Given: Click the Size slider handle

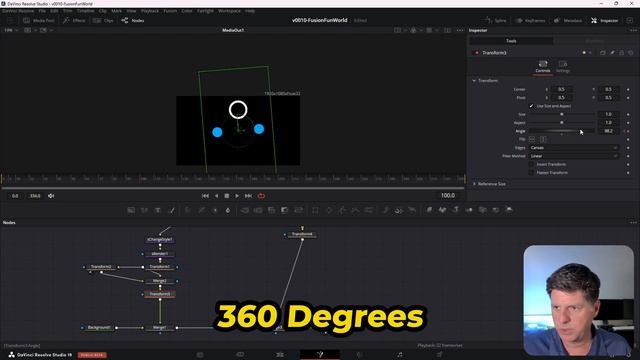Looking at the screenshot, I should [x=562, y=114].
